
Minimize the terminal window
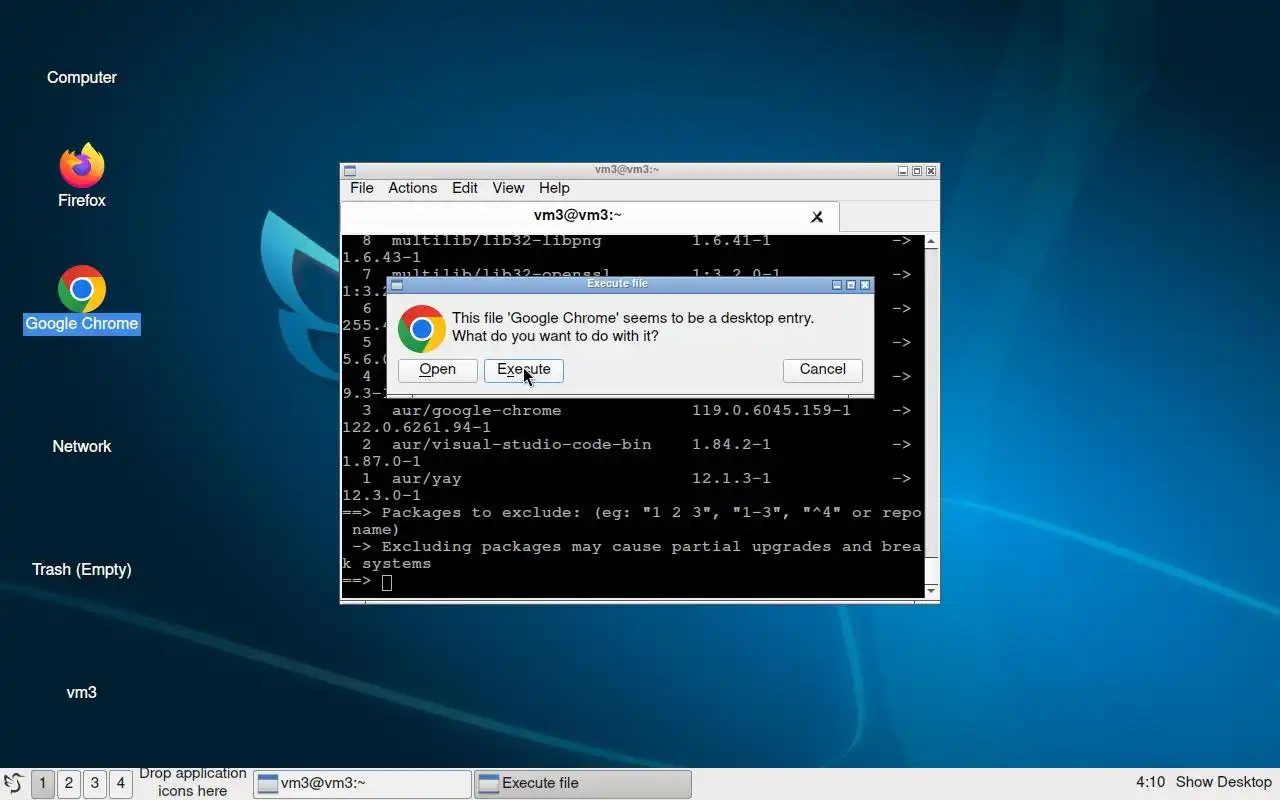(x=903, y=171)
